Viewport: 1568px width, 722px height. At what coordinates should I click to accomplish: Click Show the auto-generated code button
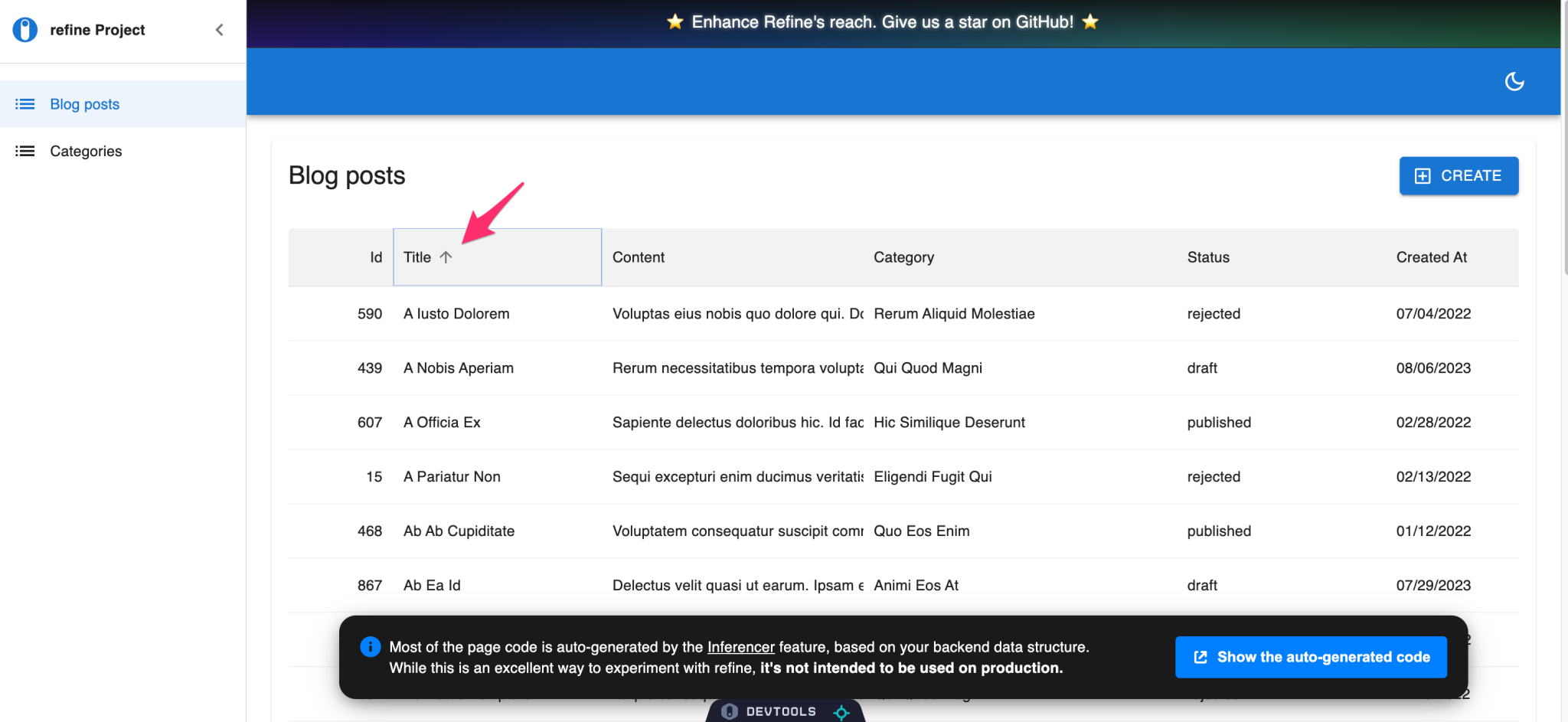tap(1310, 657)
